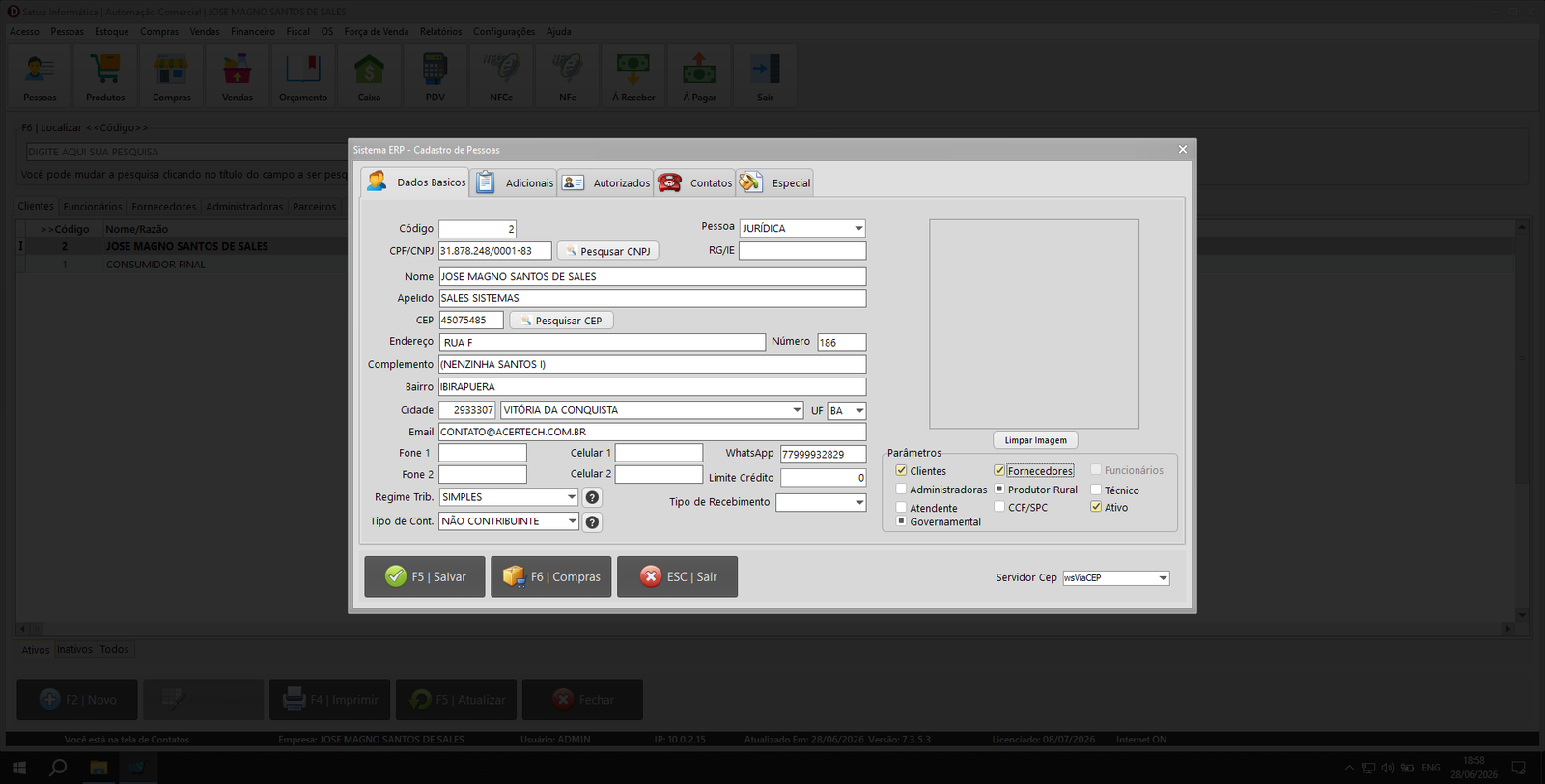
Task: Click the Nome input field
Action: 653,277
